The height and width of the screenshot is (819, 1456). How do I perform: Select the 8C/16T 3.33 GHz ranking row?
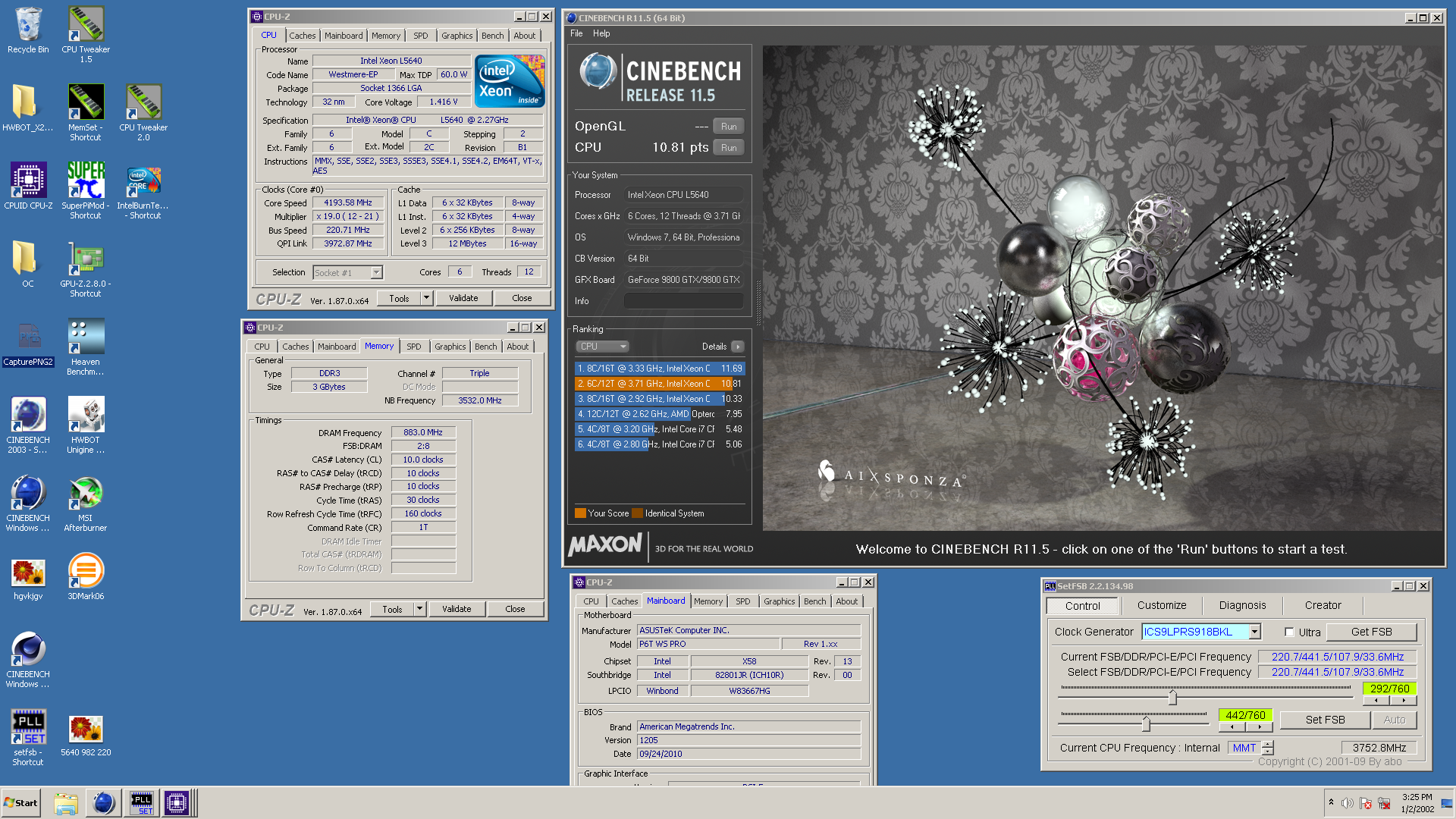(x=660, y=369)
